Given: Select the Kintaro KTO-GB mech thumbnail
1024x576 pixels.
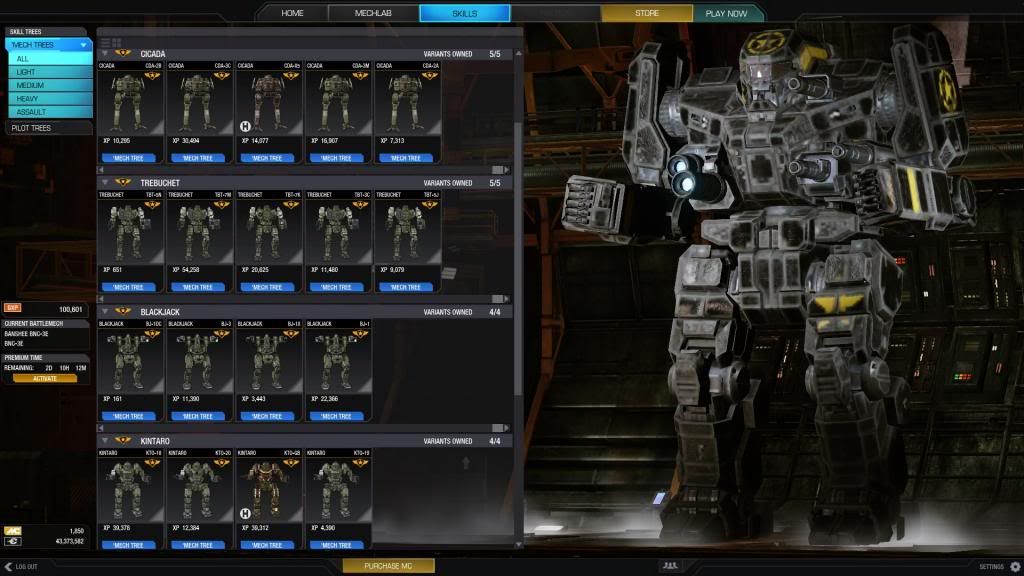Looking at the screenshot, I should pyautogui.click(x=267, y=490).
